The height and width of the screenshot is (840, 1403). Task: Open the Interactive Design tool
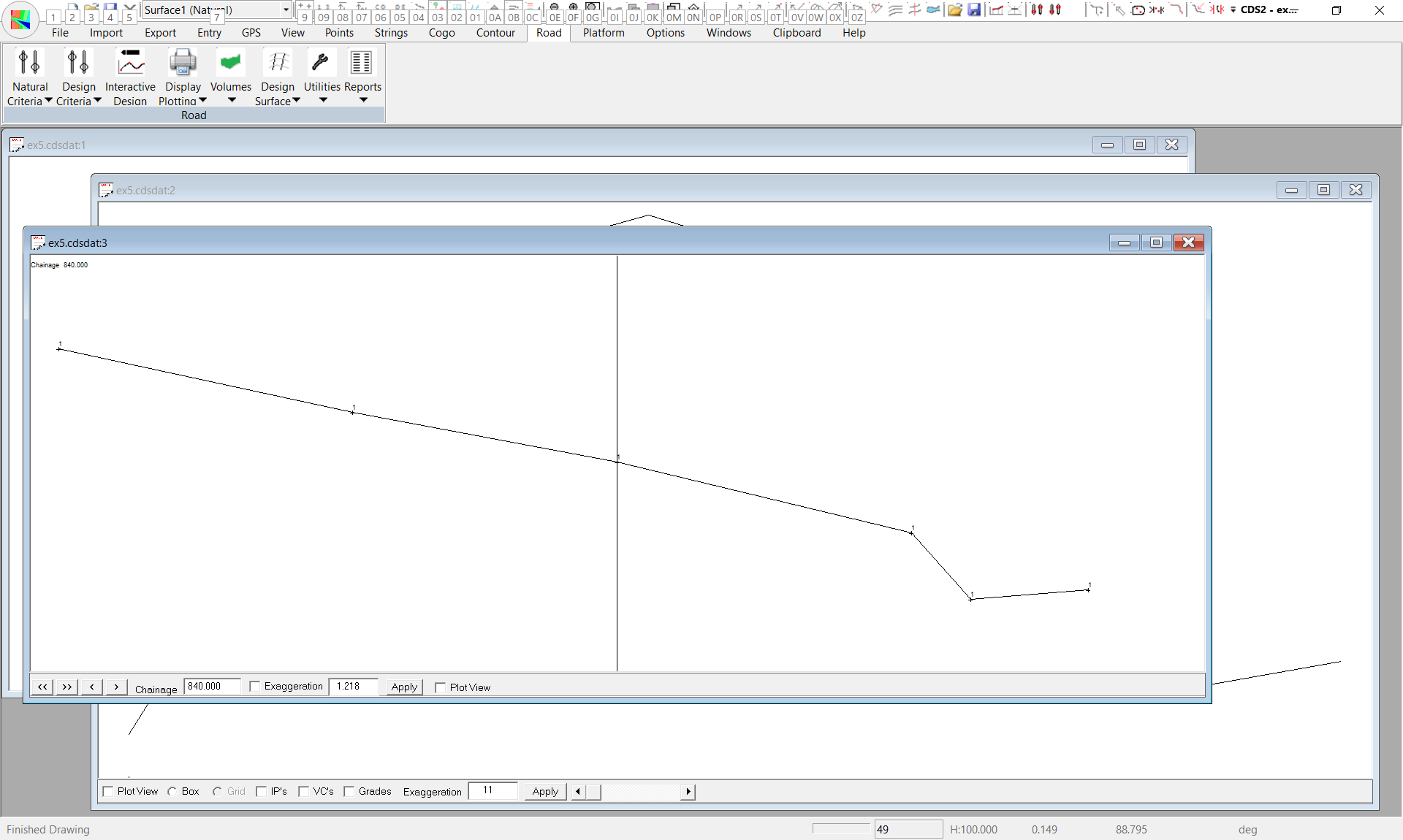130,64
